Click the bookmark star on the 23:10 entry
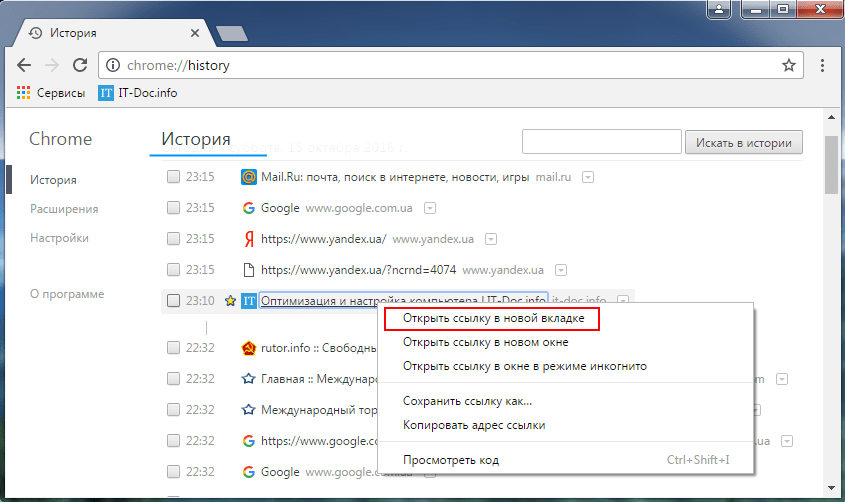845x502 pixels. 230,301
